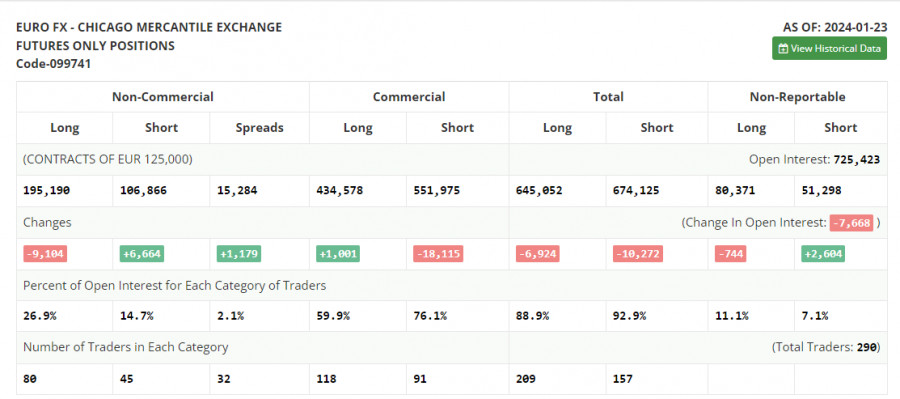Select the Open Interest value 725,423
This screenshot has width=900, height=399.
pos(856,160)
